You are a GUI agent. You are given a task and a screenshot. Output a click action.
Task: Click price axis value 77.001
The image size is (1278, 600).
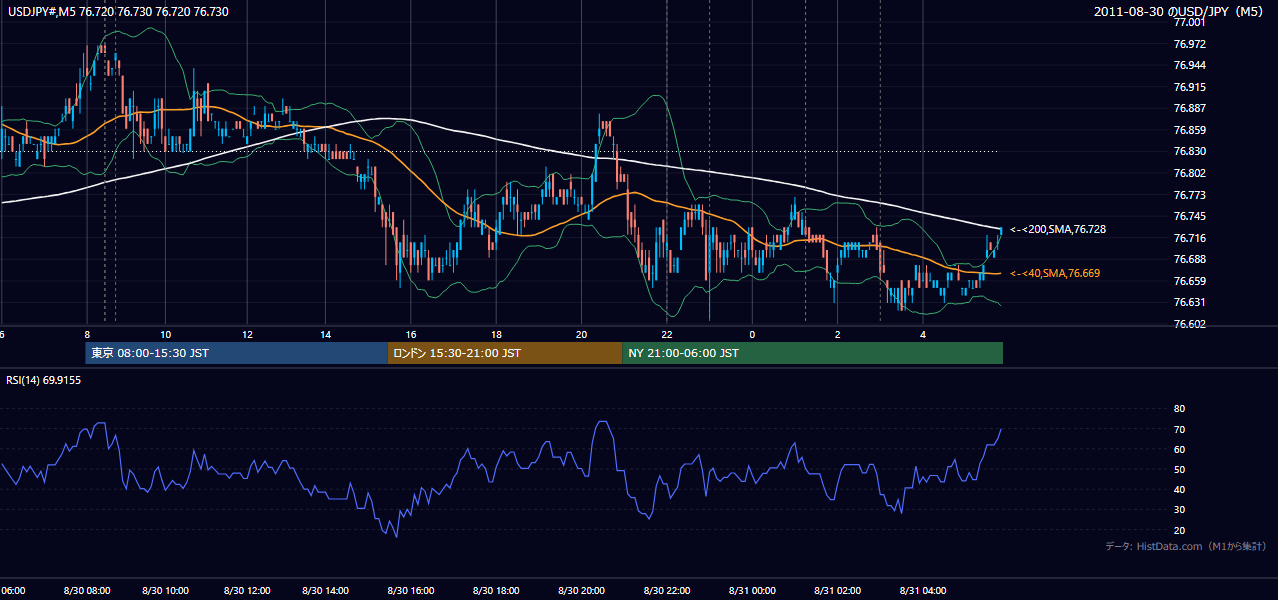coord(1190,22)
